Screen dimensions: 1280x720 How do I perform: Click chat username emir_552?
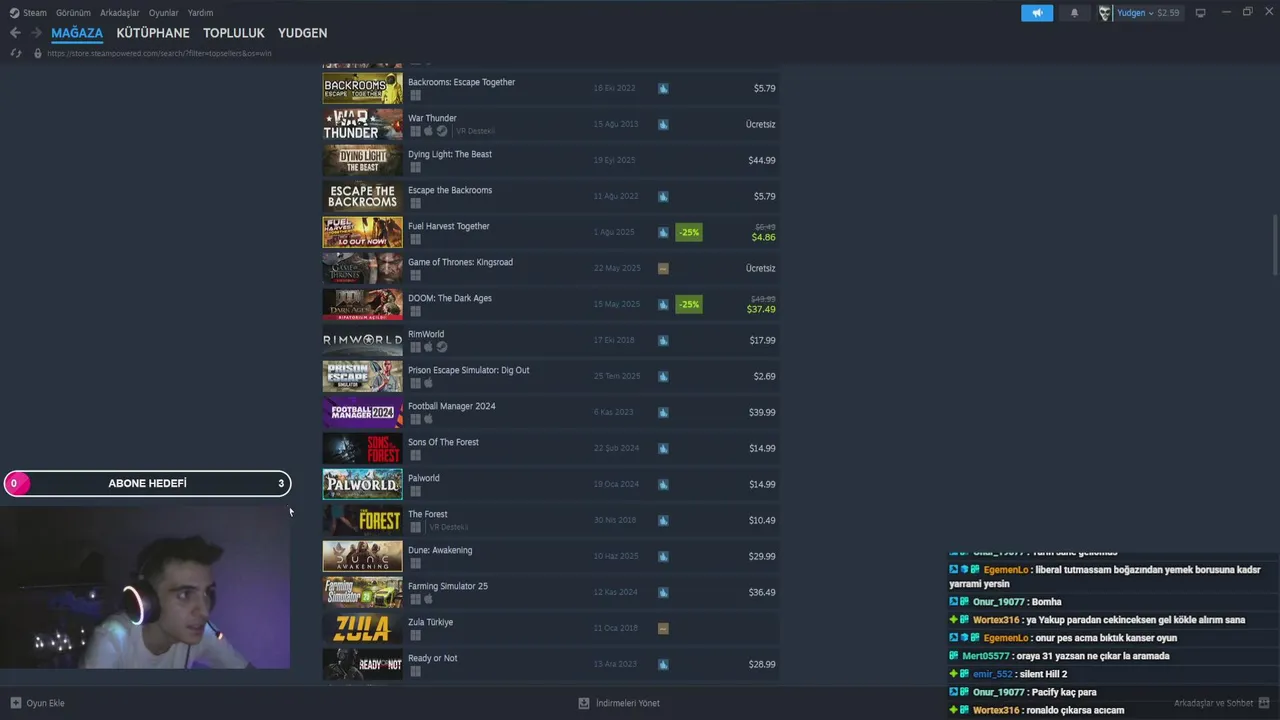(993, 674)
